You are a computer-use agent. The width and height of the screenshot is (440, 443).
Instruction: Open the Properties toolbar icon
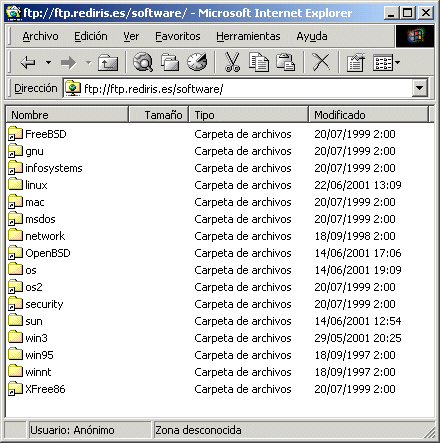coord(355,62)
